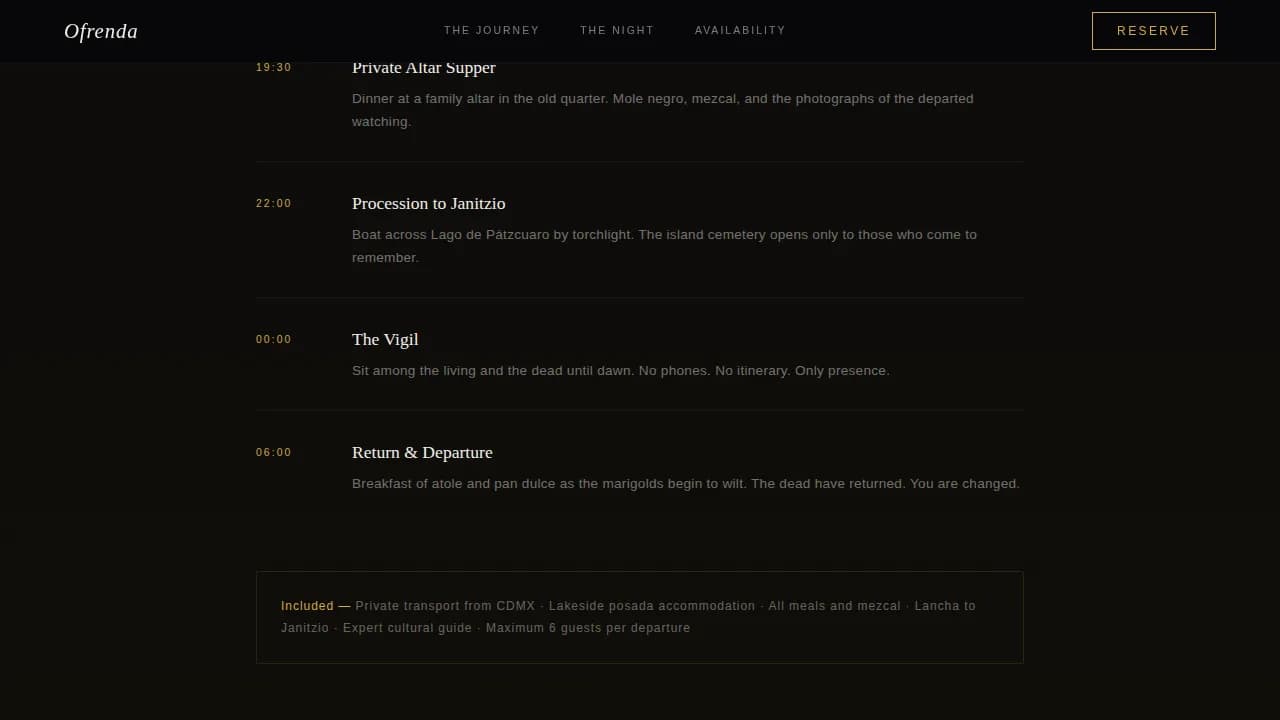The image size is (1280, 720).
Task: Click the atole breakfast description
Action: point(685,484)
